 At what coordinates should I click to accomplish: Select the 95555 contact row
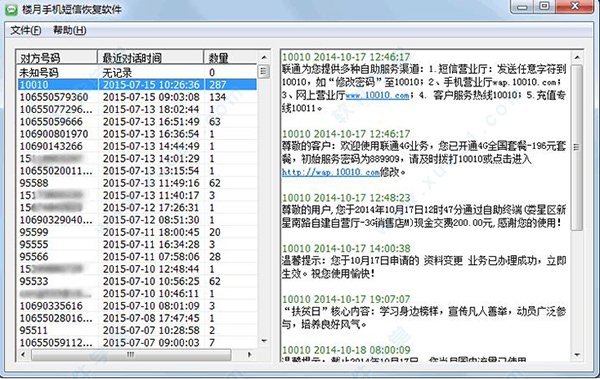click(x=137, y=244)
